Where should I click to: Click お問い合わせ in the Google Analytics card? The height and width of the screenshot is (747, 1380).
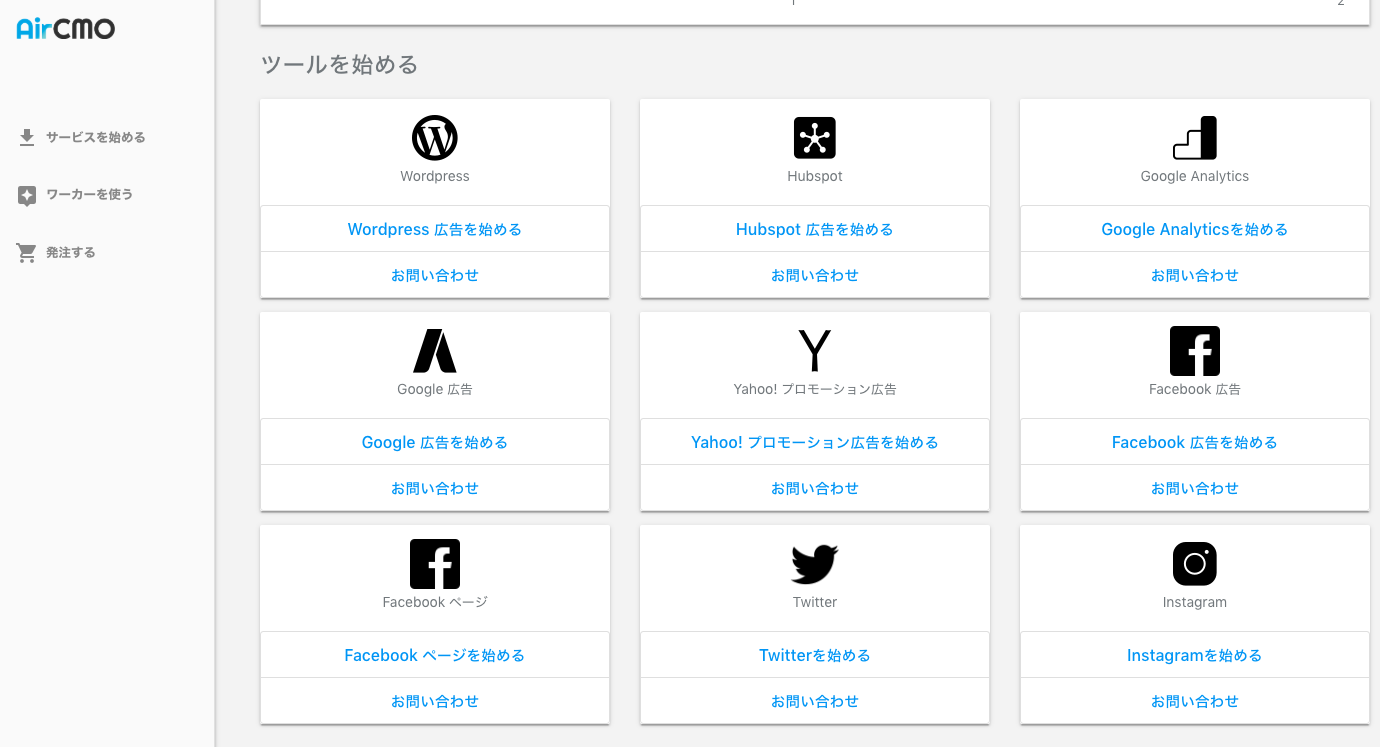[1195, 275]
